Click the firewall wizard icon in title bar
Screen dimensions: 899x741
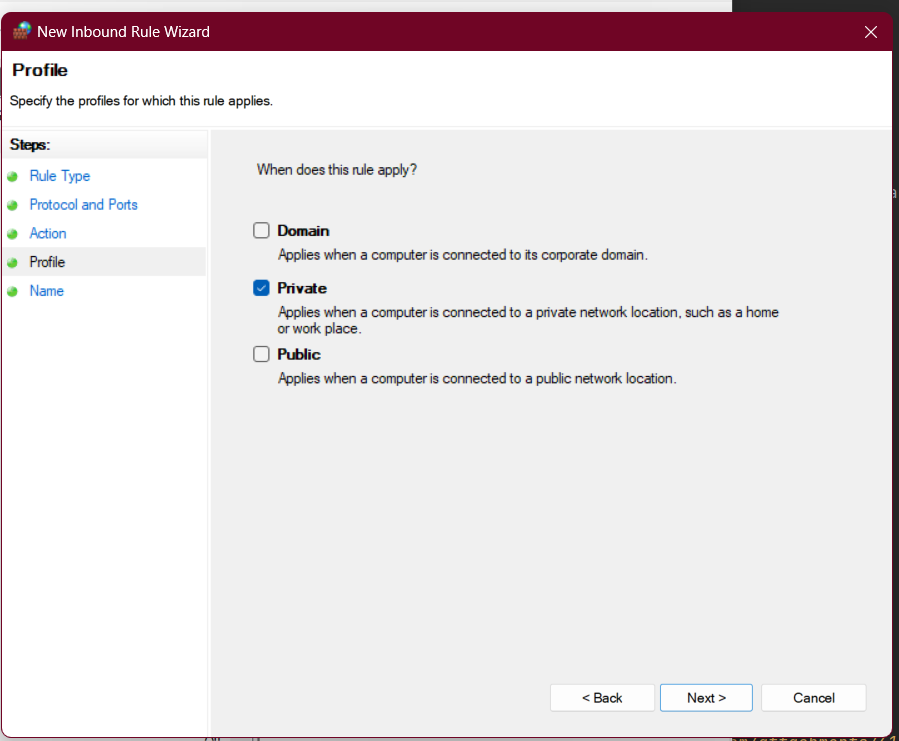click(x=21, y=31)
